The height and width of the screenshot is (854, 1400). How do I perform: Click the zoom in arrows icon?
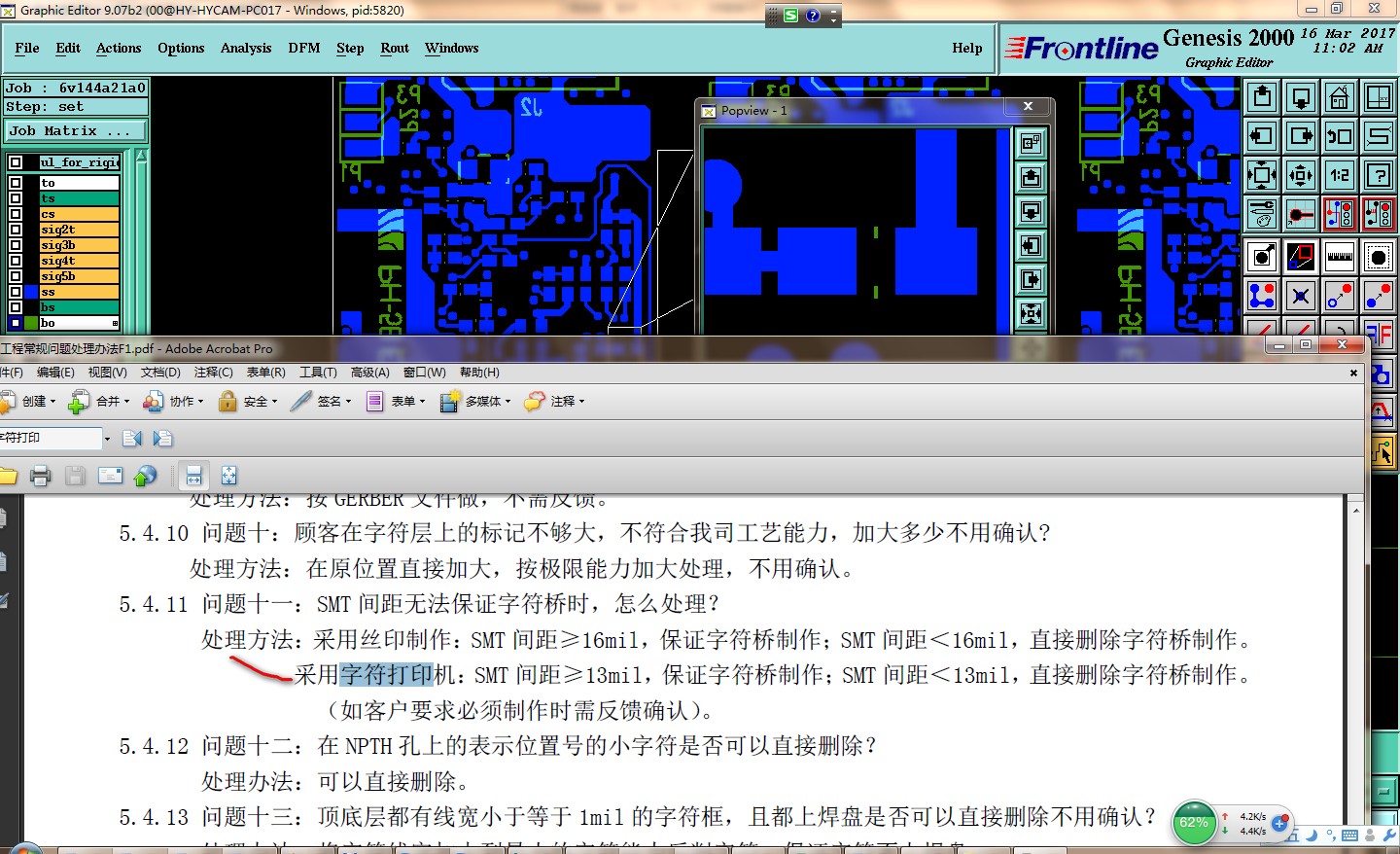click(1262, 175)
